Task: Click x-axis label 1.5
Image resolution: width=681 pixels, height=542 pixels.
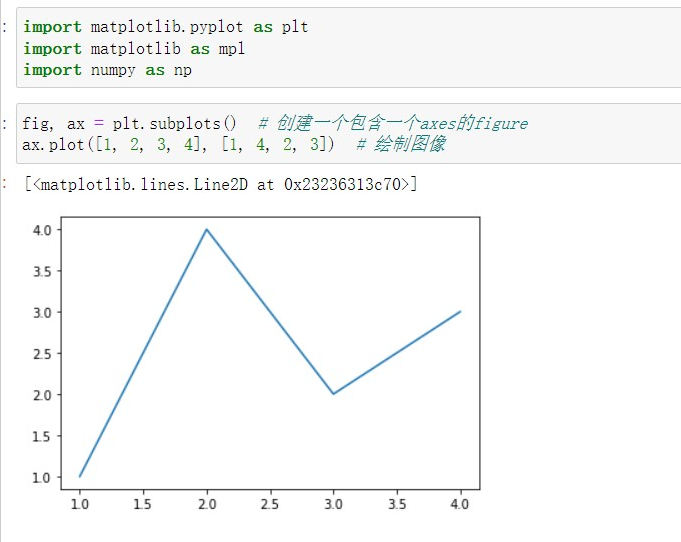Action: tap(142, 504)
